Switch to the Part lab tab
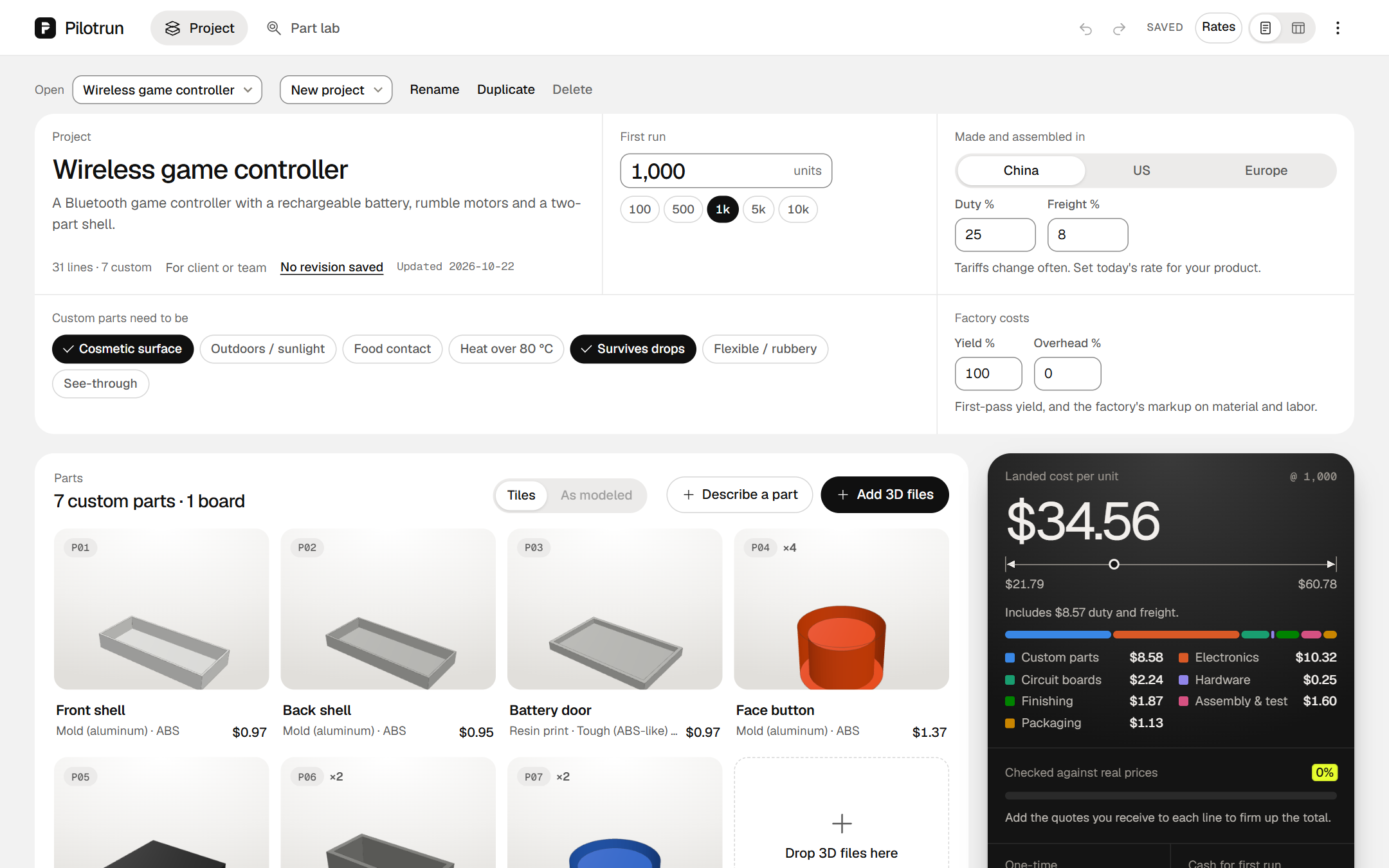1389x868 pixels. (304, 28)
